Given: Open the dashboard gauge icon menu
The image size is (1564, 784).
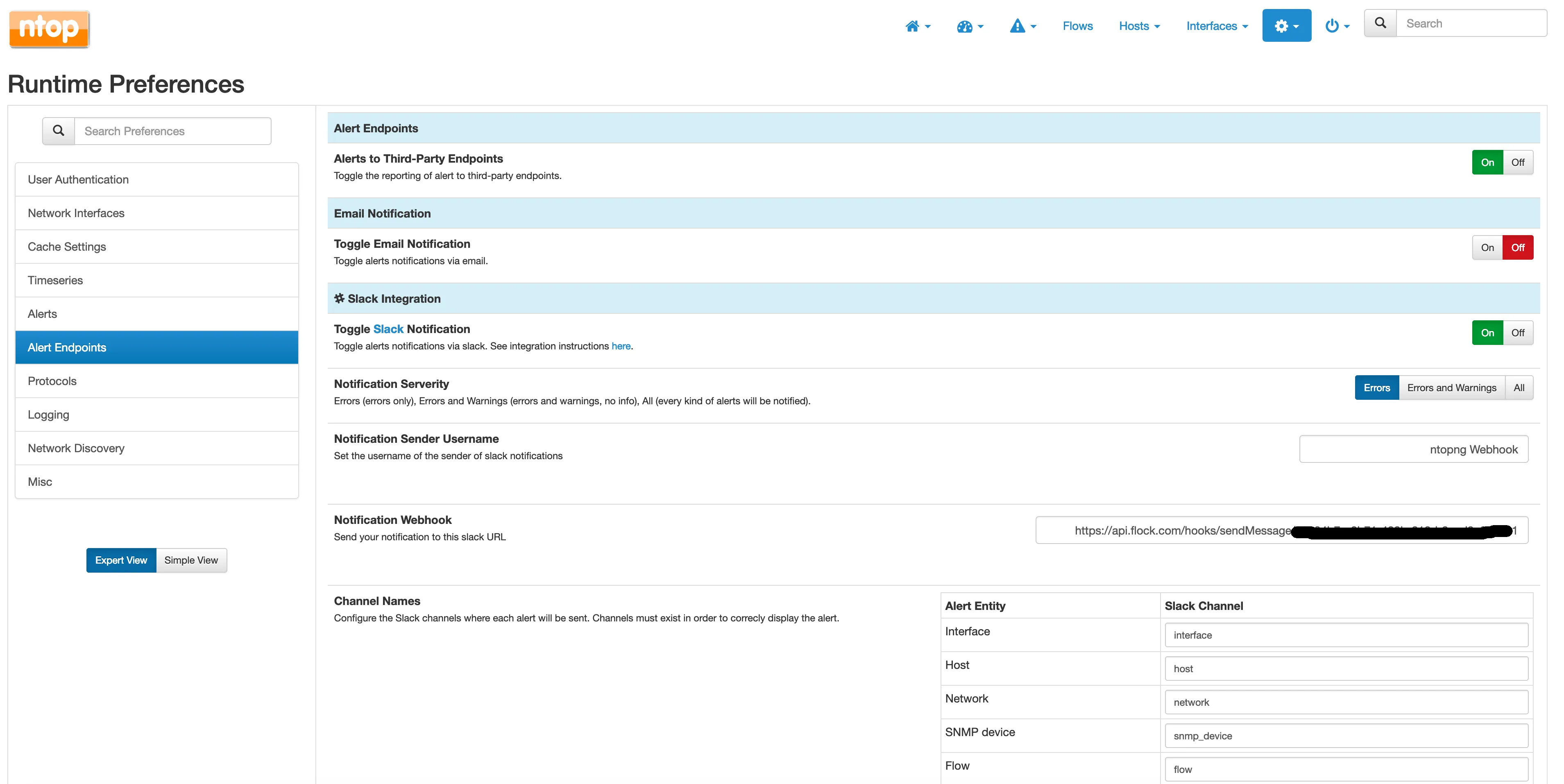Looking at the screenshot, I should tap(970, 26).
